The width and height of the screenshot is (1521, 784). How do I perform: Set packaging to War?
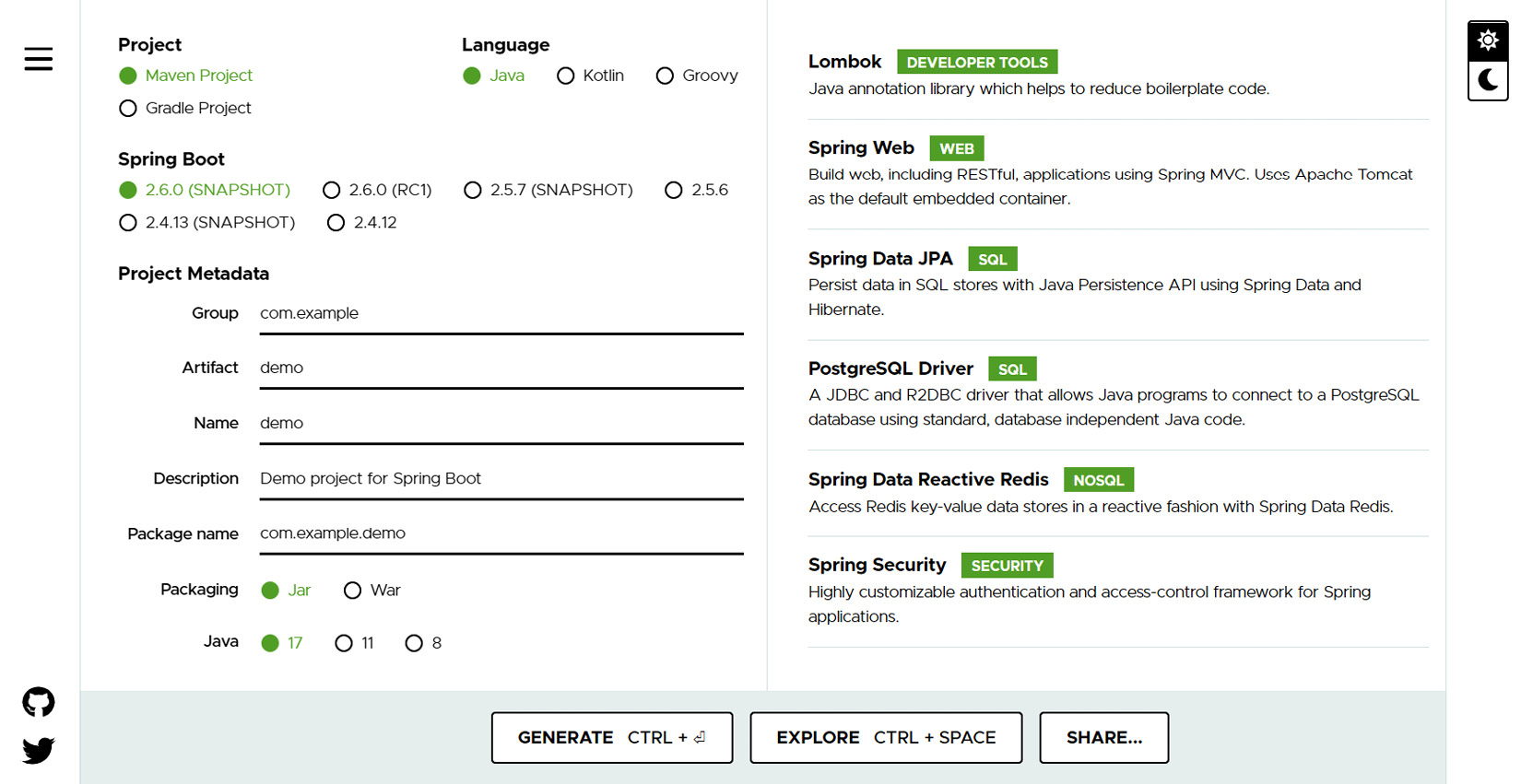pyautogui.click(x=372, y=591)
